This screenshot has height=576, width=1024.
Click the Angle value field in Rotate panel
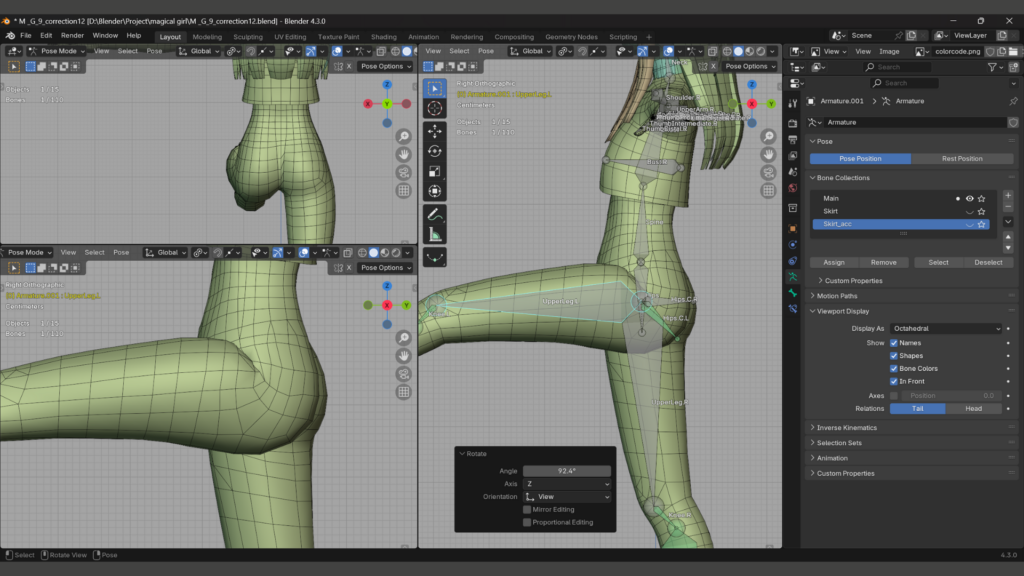pos(566,471)
